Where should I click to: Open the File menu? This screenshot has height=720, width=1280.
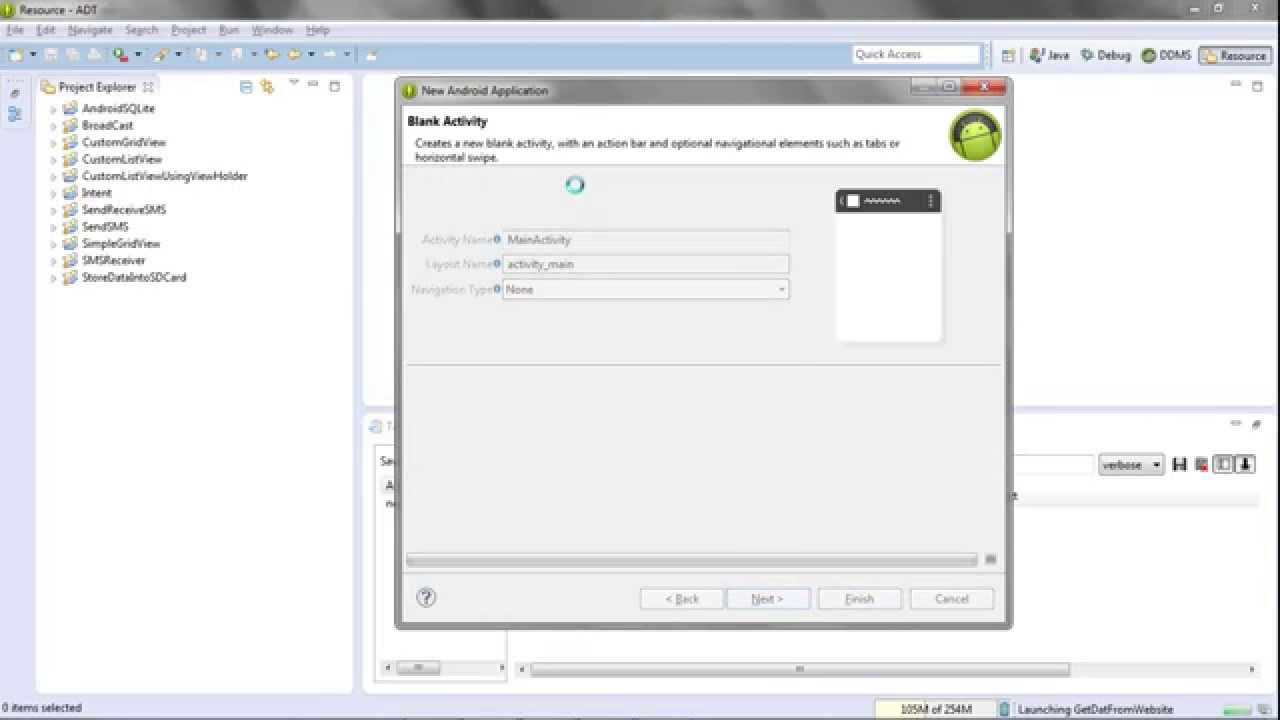coord(15,30)
